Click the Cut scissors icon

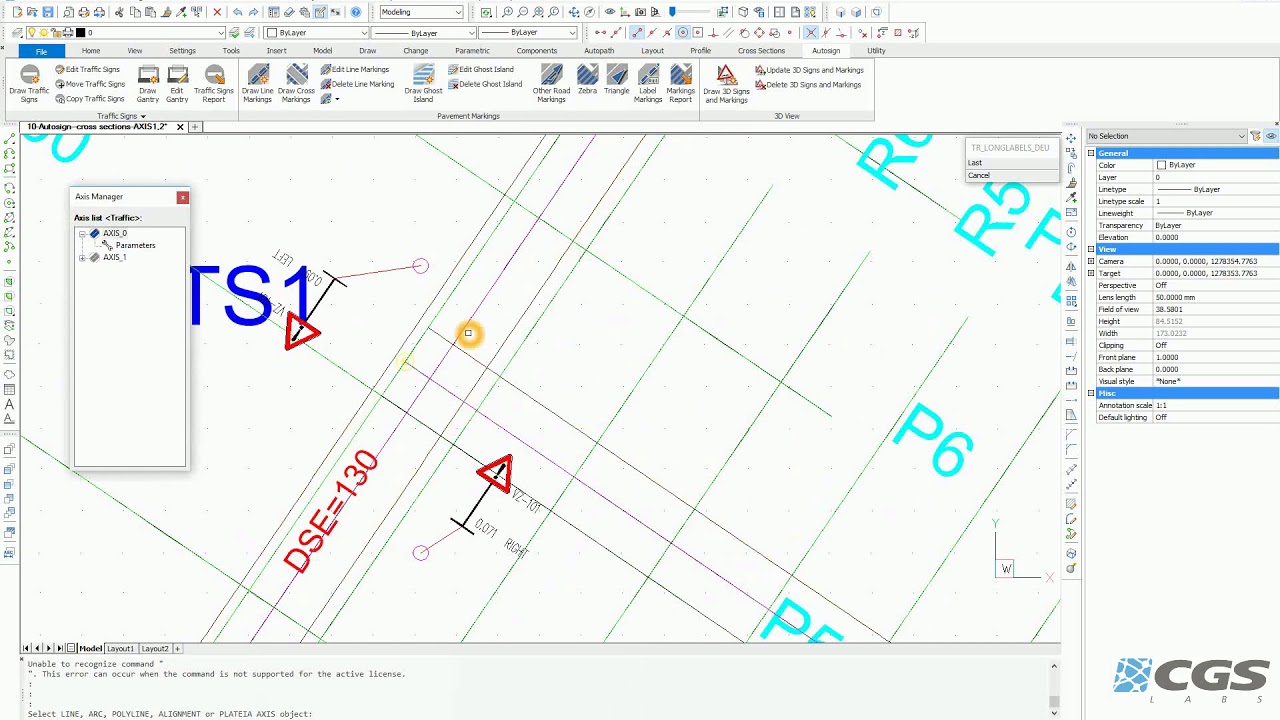point(119,12)
